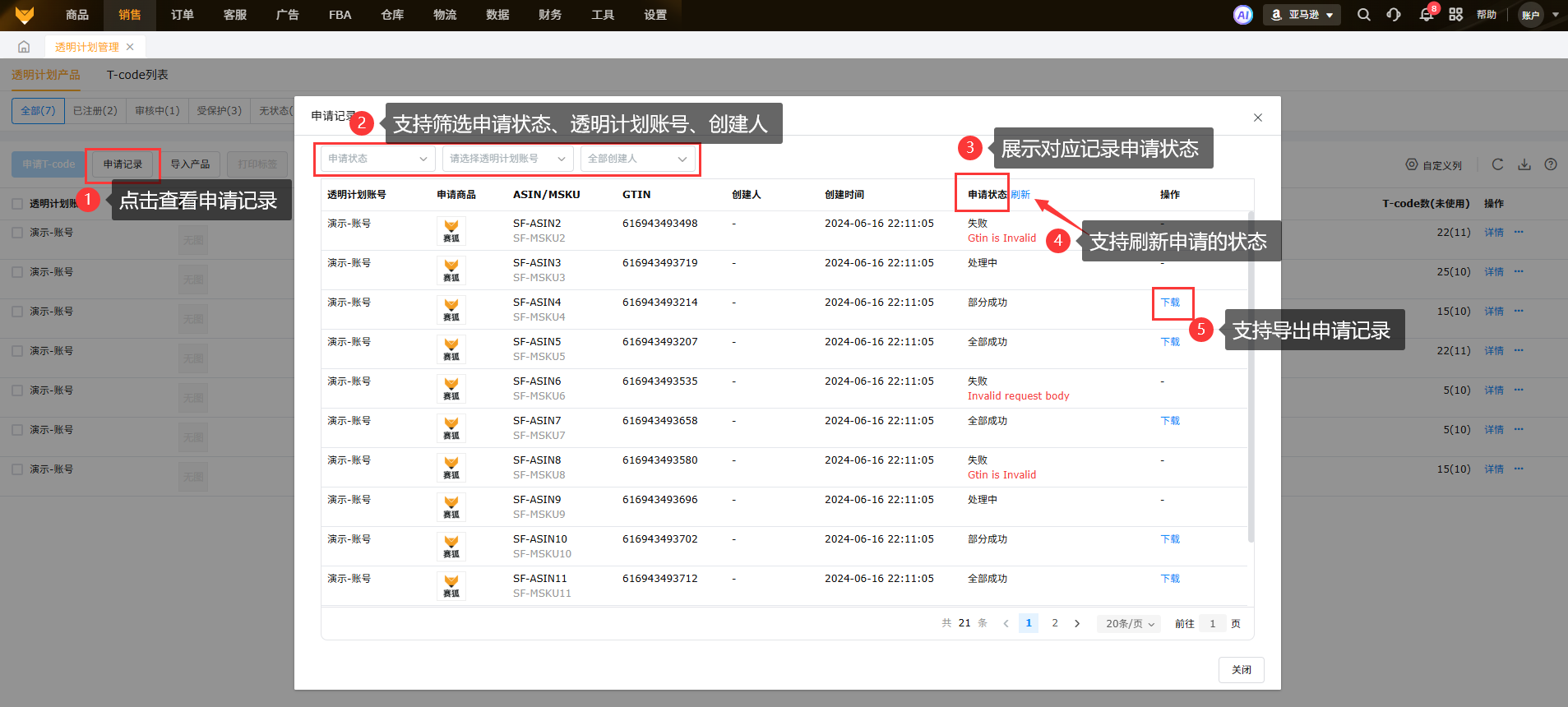1568x707 pixels.
Task: Toggle the select-all checkbox in table header
Action: point(17,203)
